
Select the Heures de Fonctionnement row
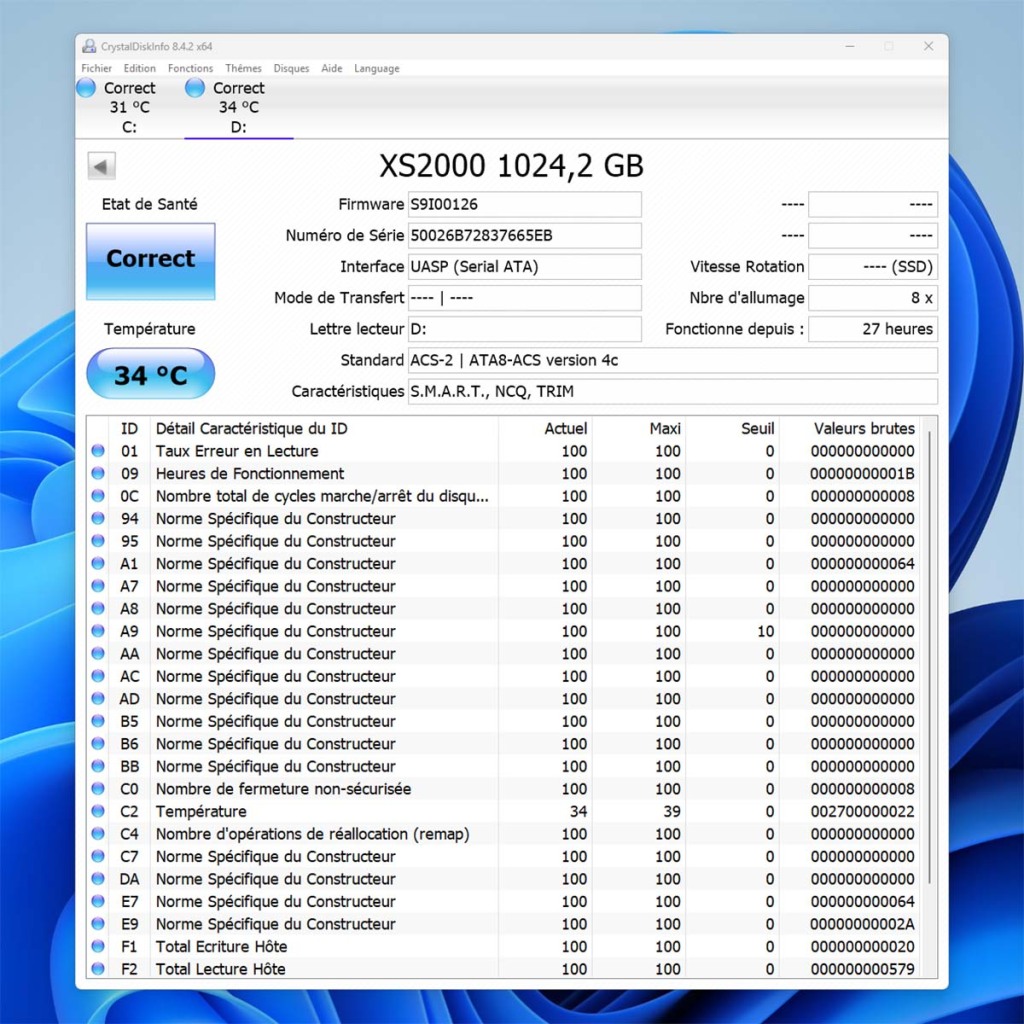tap(504, 473)
